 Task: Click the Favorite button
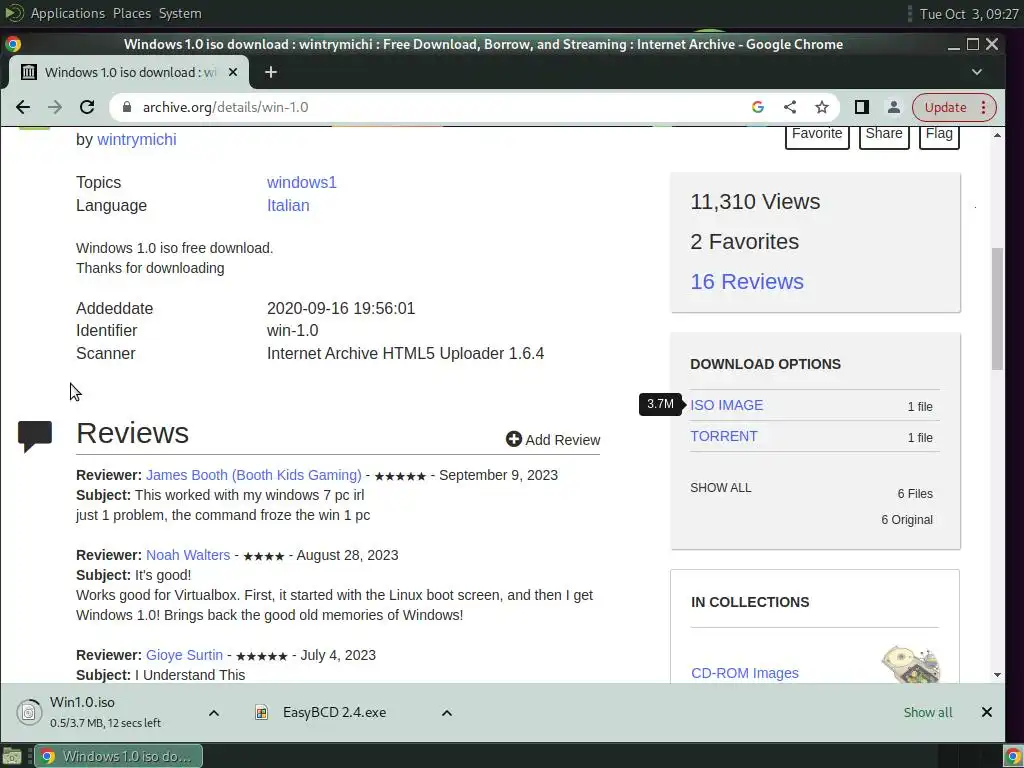(817, 135)
